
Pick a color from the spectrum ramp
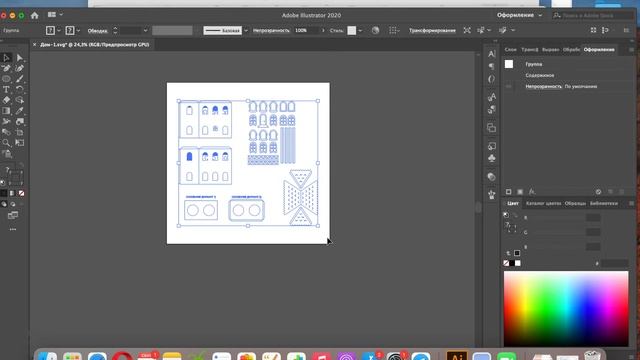(566, 309)
